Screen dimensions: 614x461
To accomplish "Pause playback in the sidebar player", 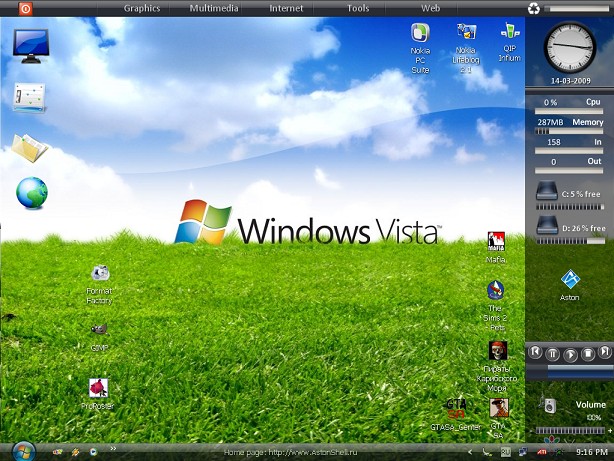I will 553,354.
